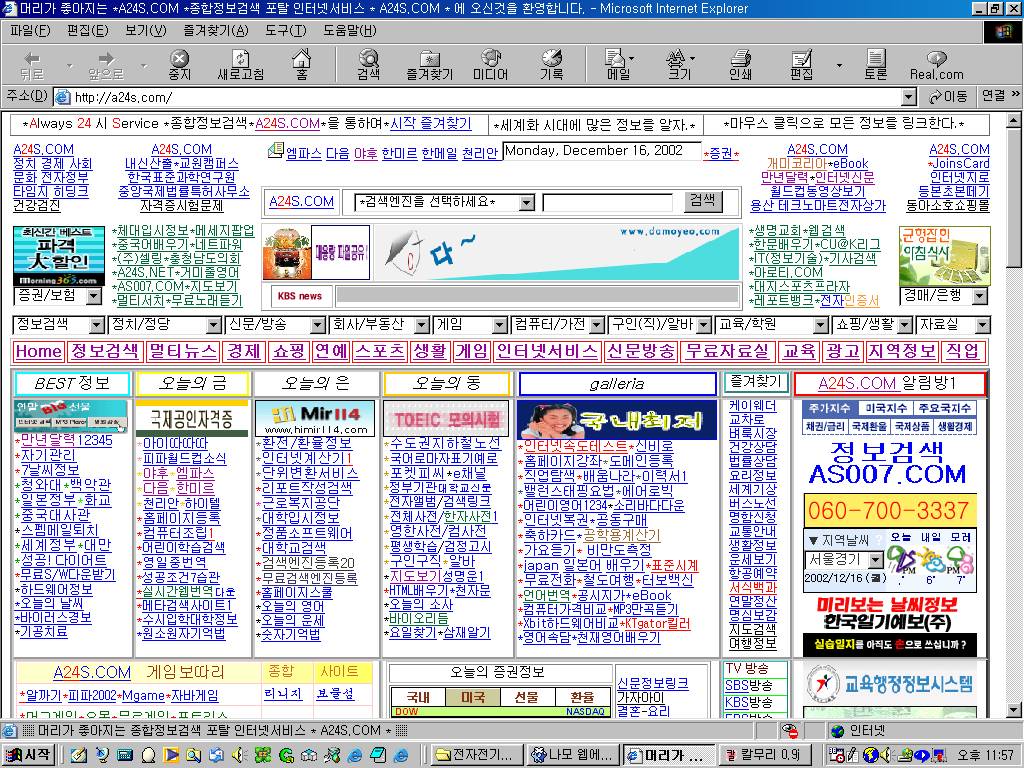Click the 교통안내 link in the favorites column

coord(753,531)
